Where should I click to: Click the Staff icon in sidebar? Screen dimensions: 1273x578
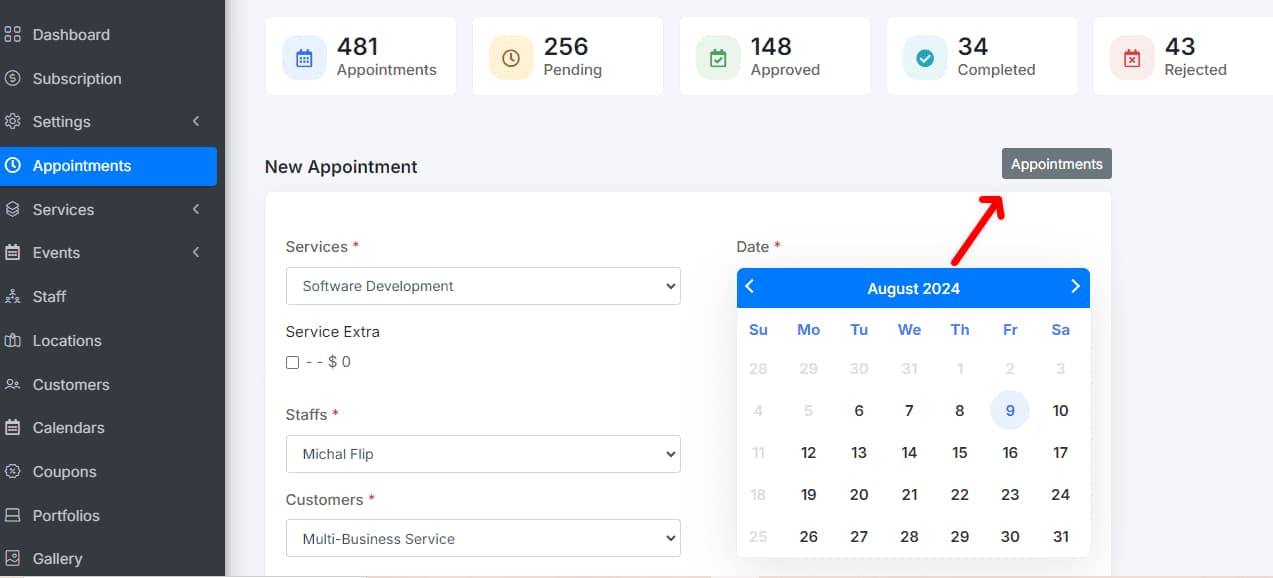(x=13, y=297)
